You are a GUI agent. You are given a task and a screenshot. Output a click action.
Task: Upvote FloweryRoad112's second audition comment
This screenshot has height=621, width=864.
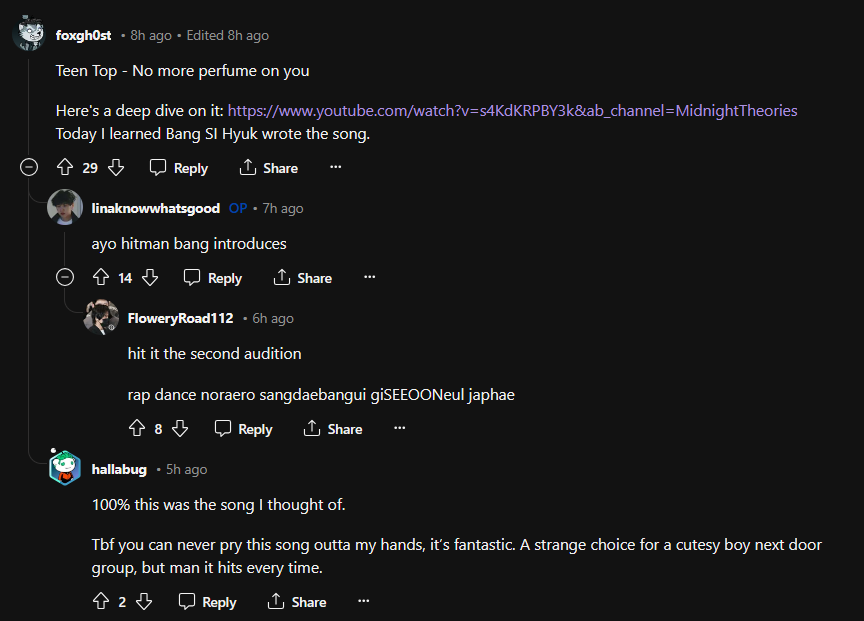pyautogui.click(x=137, y=429)
